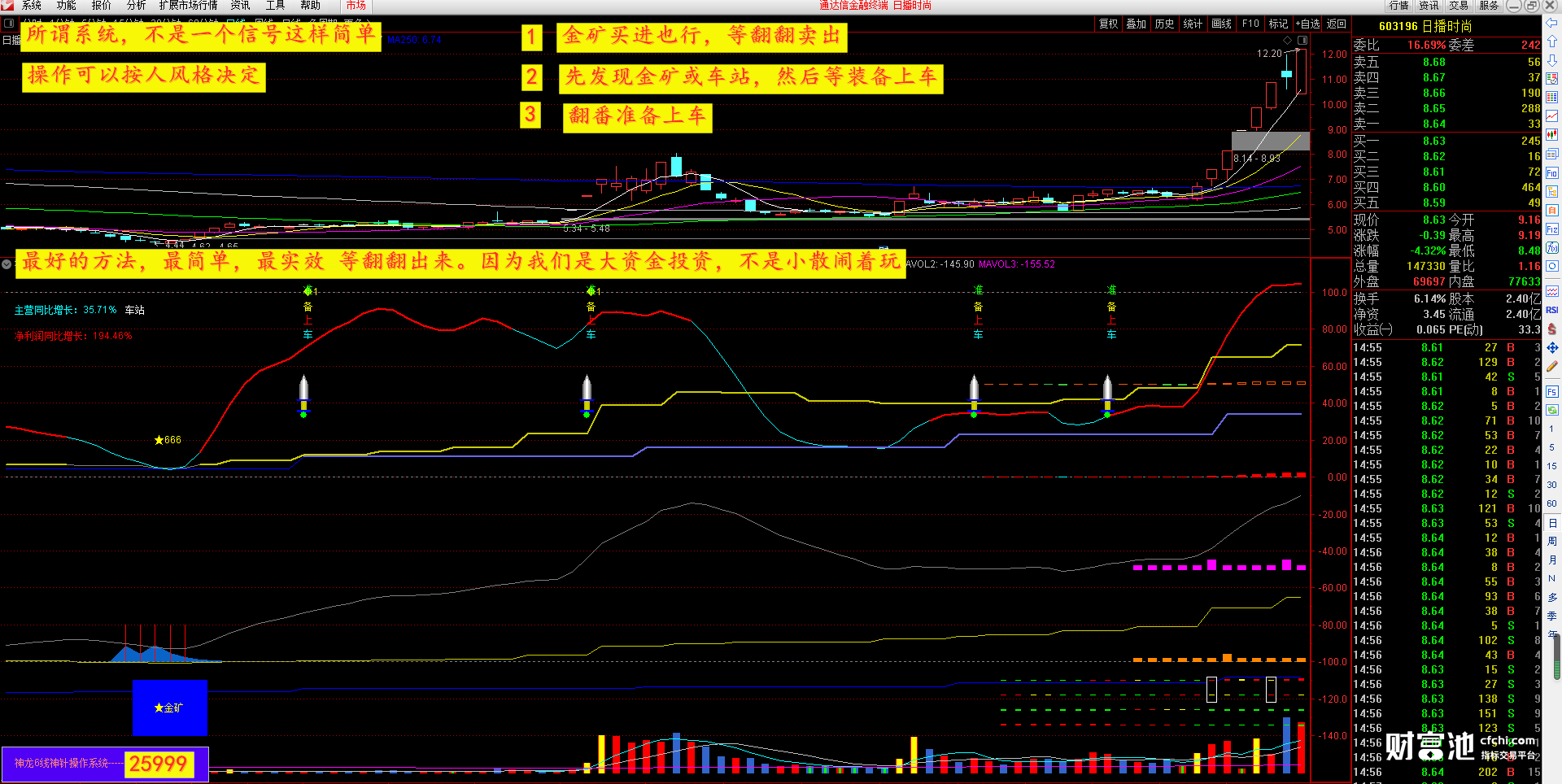Select the 月 monthly period button
Image resolution: width=1562 pixels, height=784 pixels.
(1552, 560)
